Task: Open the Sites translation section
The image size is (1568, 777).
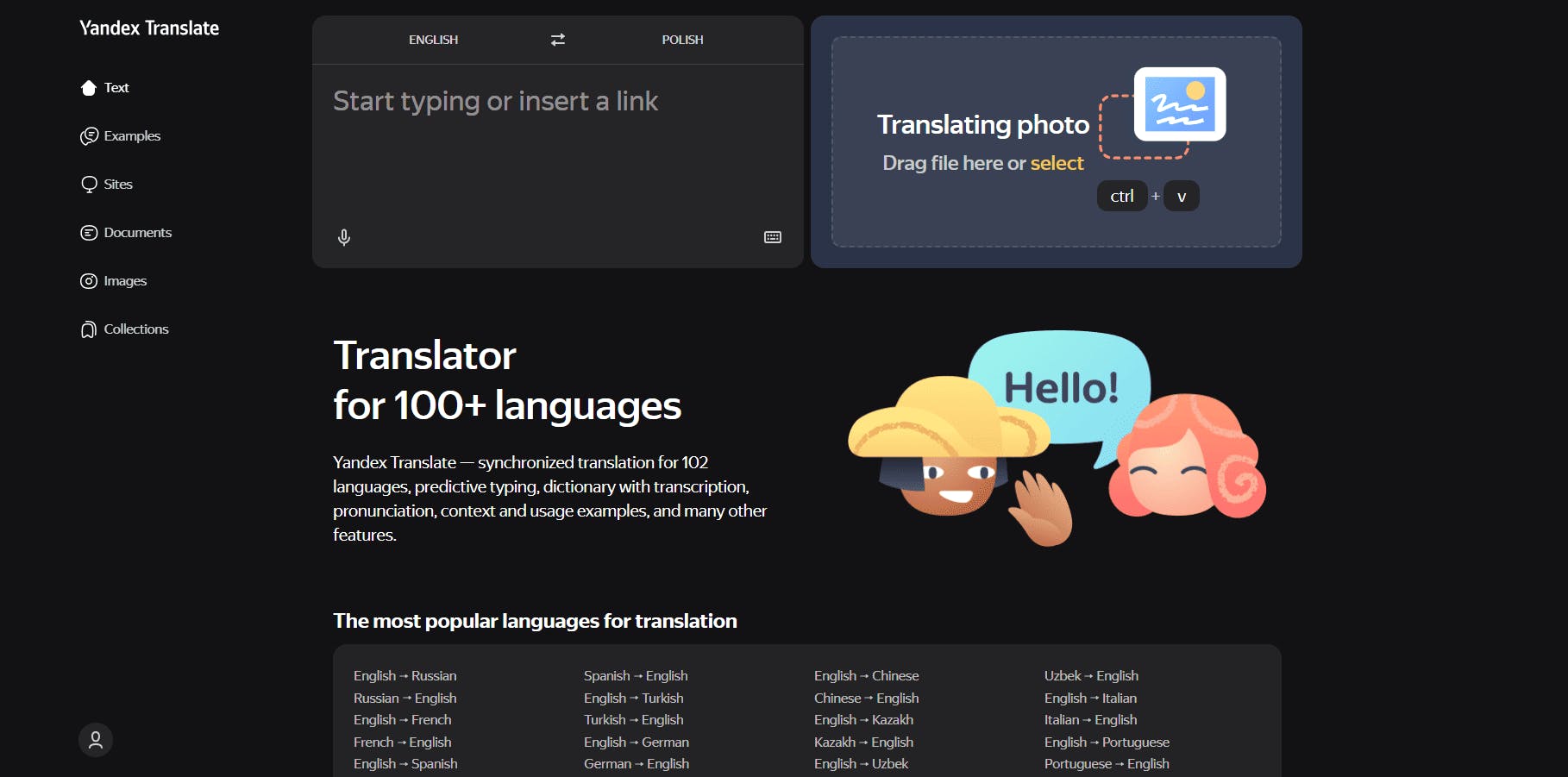Action: pyautogui.click(x=117, y=184)
